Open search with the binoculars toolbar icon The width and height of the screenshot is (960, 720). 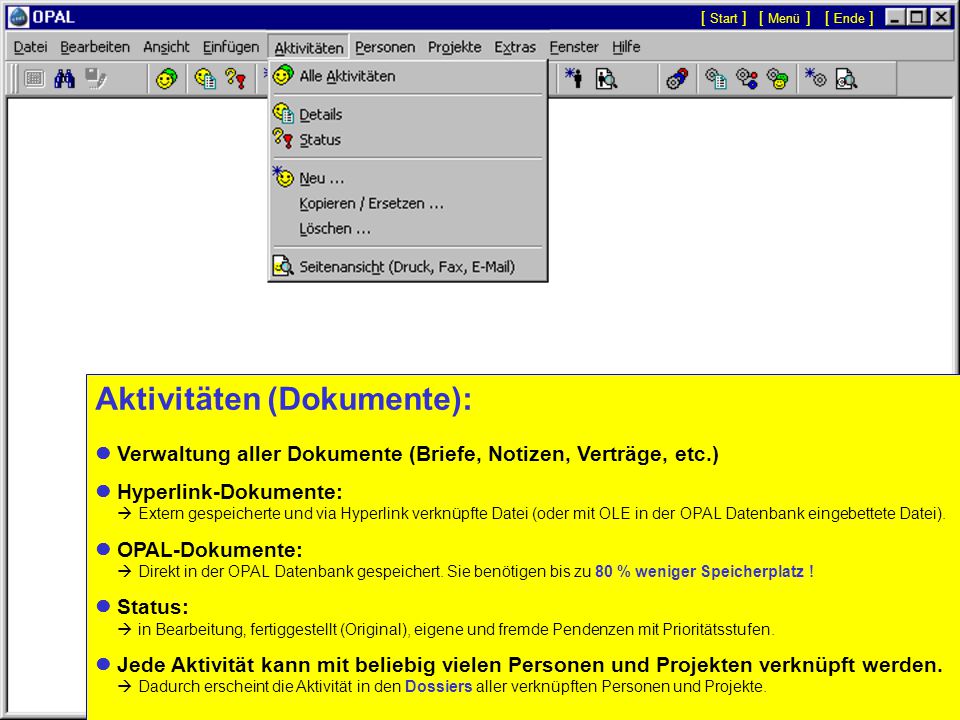(64, 78)
